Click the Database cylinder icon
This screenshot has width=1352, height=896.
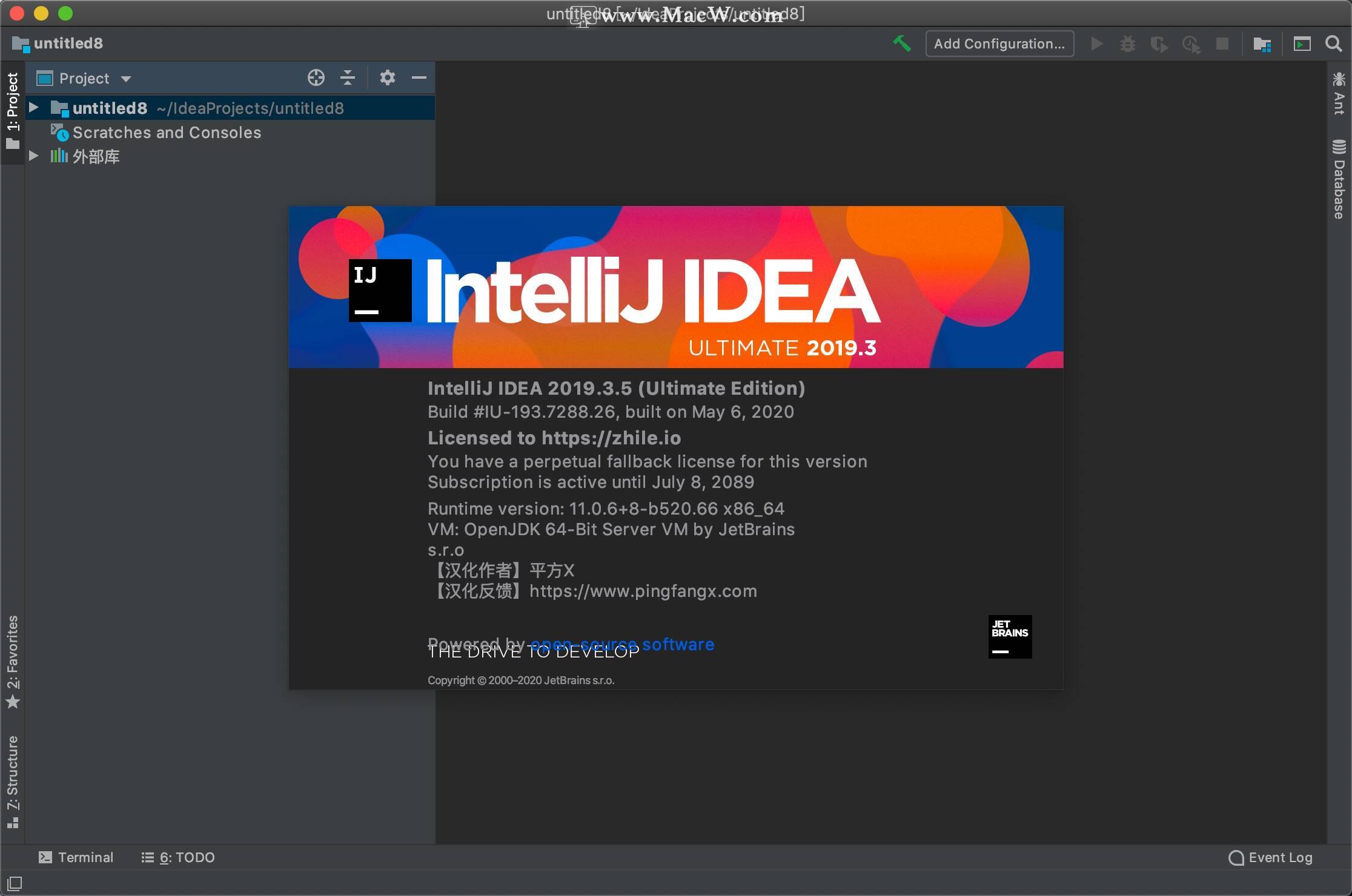tap(1339, 147)
